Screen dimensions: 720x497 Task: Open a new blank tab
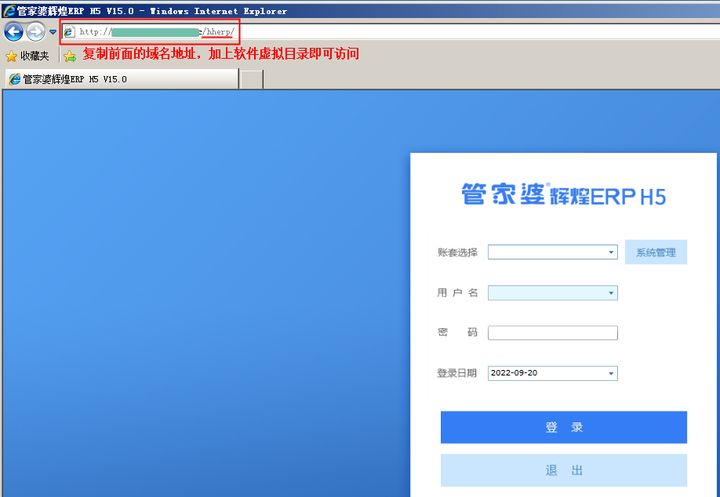pos(252,79)
